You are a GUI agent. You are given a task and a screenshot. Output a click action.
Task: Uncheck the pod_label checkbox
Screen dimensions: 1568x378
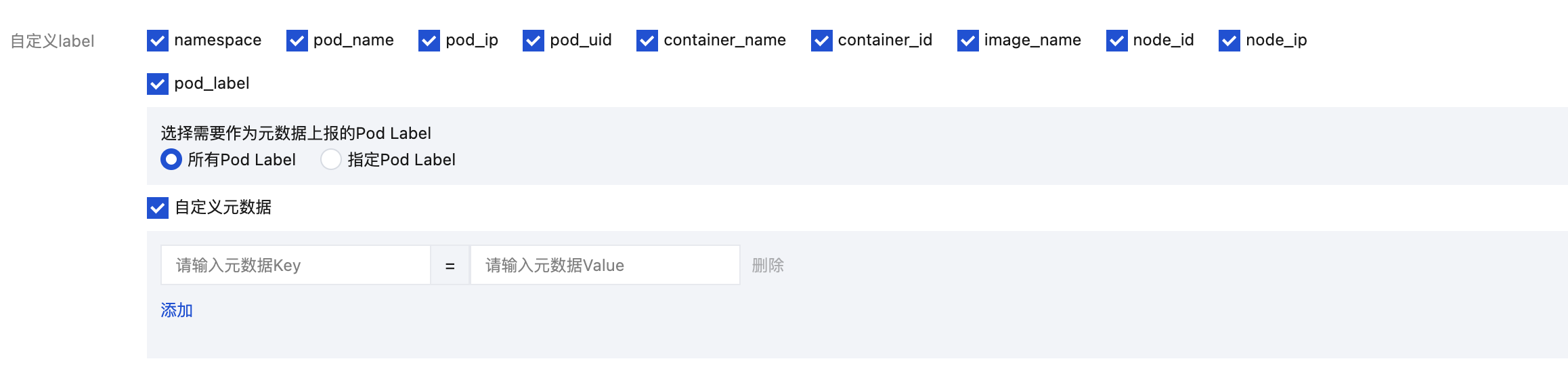point(158,84)
